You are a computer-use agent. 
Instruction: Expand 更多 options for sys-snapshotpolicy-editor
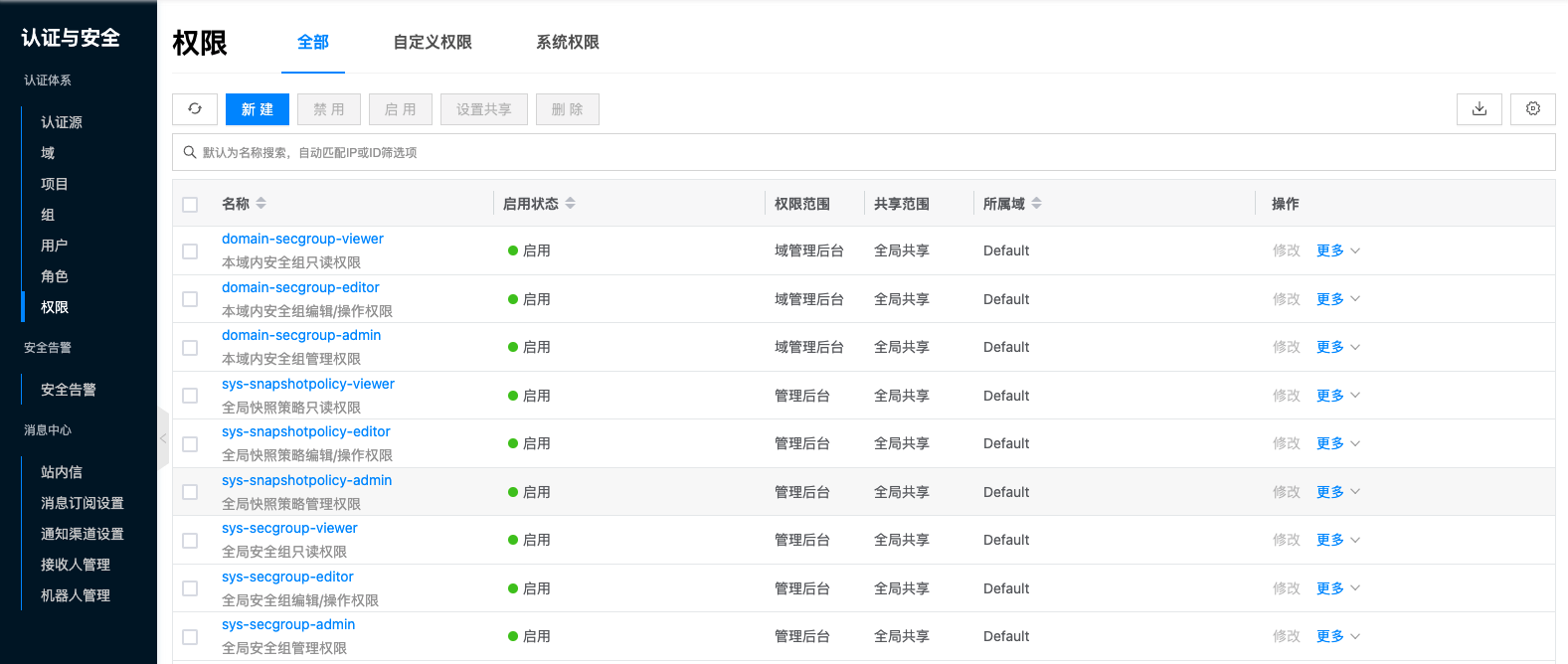pyautogui.click(x=1337, y=443)
